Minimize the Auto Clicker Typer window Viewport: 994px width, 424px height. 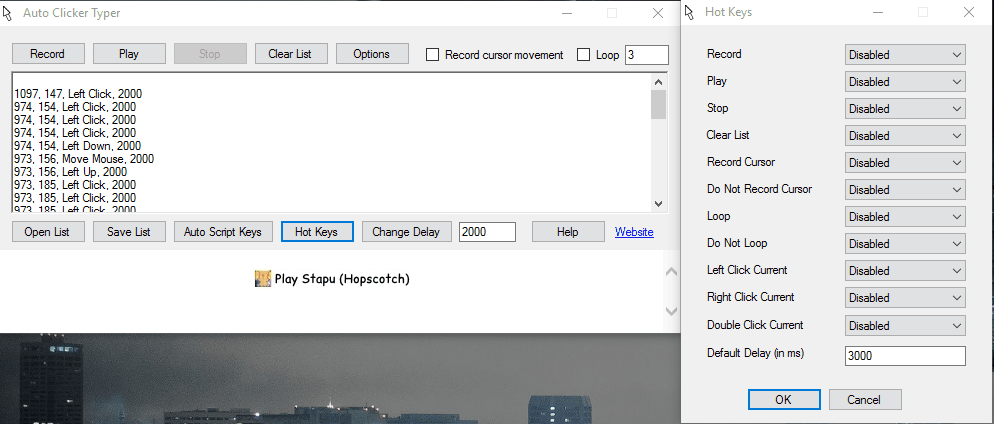567,13
